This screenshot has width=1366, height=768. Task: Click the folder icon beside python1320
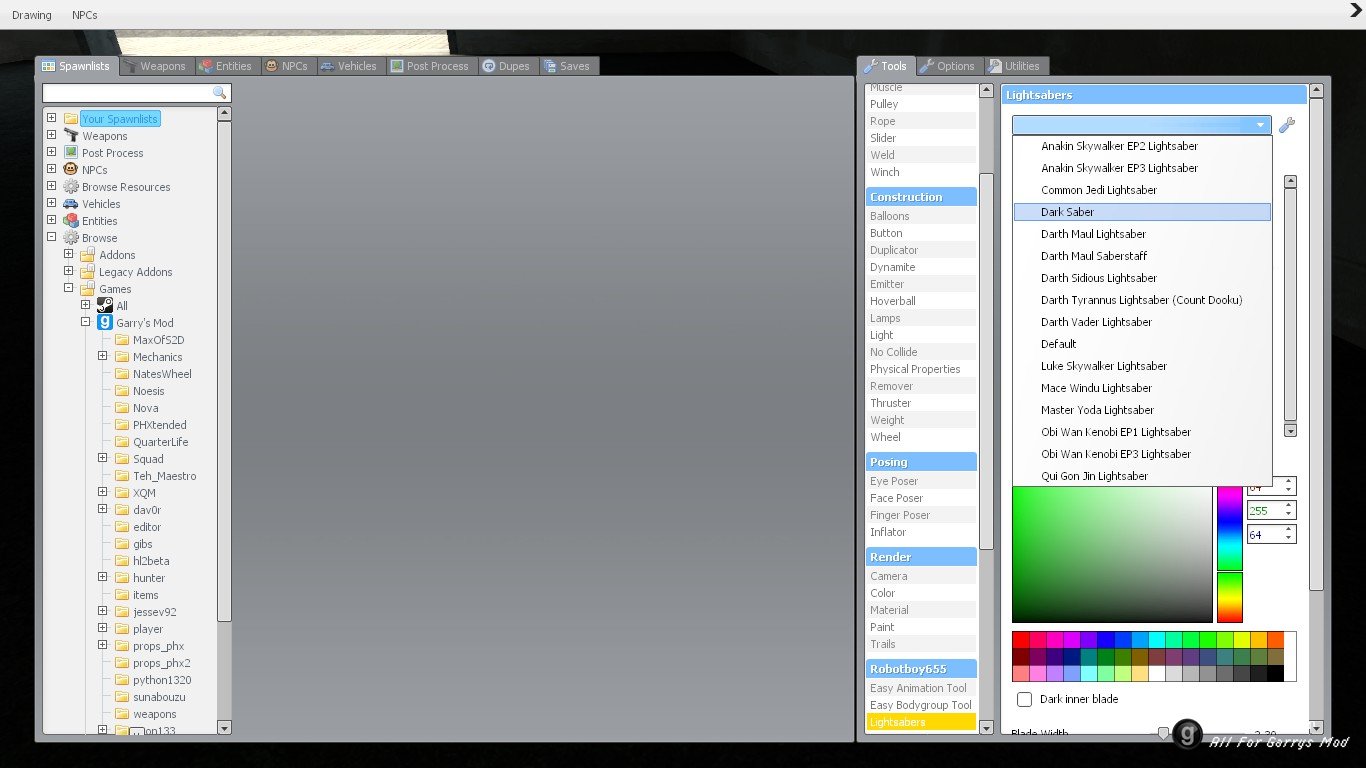pos(122,679)
